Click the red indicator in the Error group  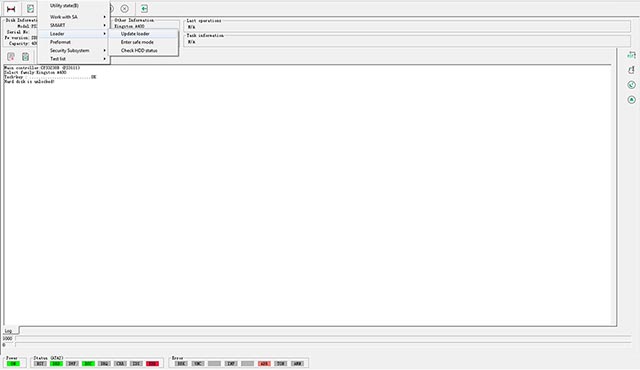point(264,363)
